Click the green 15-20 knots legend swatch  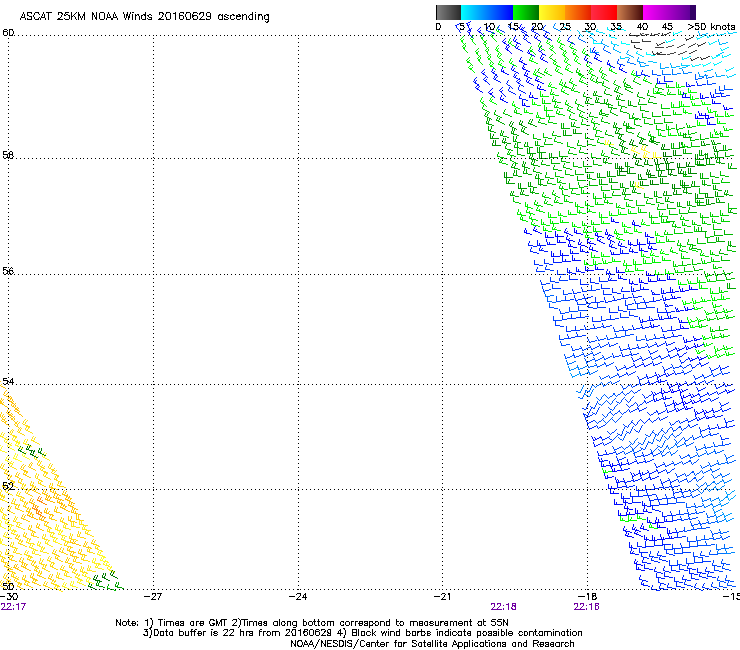coord(526,12)
